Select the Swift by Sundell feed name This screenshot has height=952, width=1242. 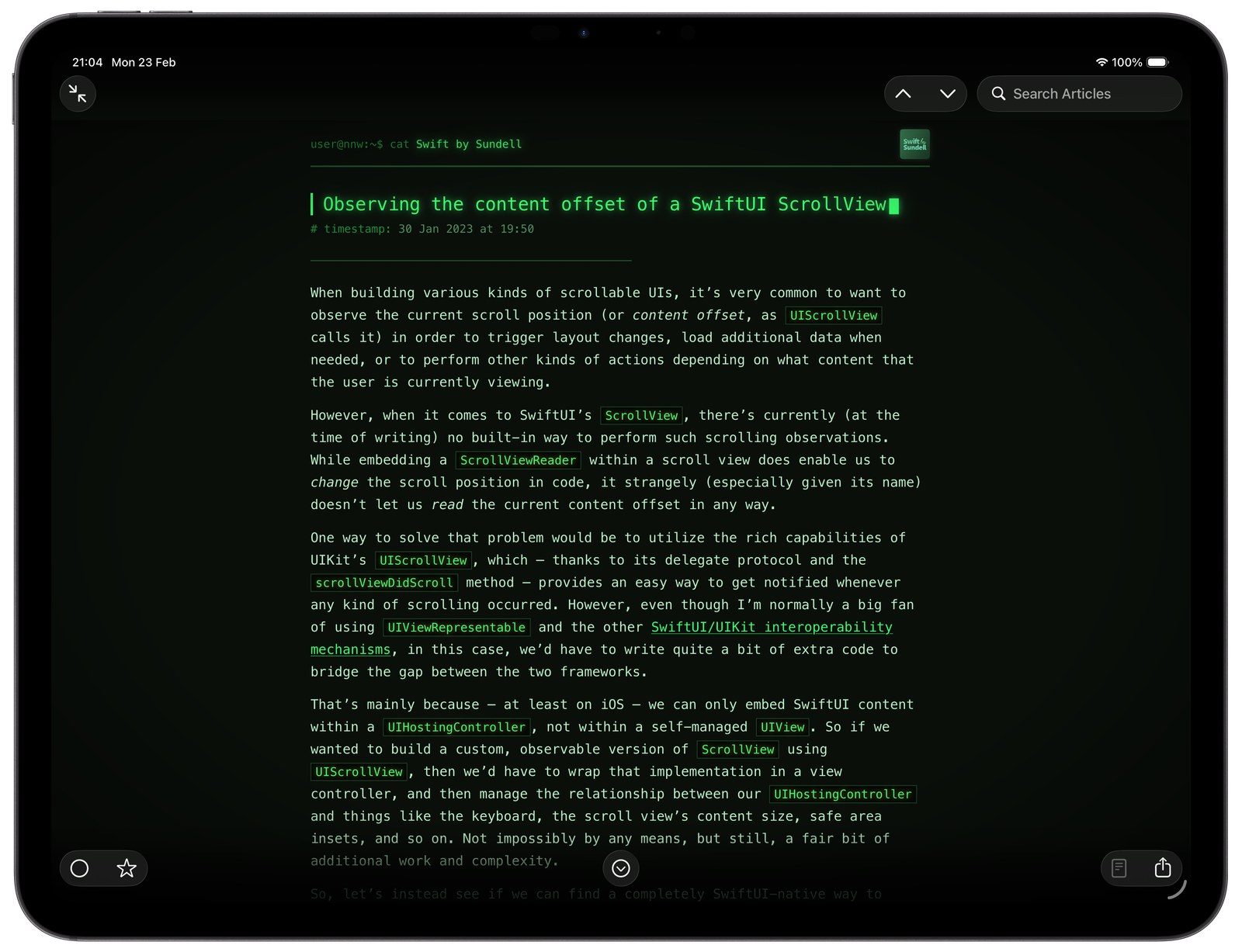(468, 144)
